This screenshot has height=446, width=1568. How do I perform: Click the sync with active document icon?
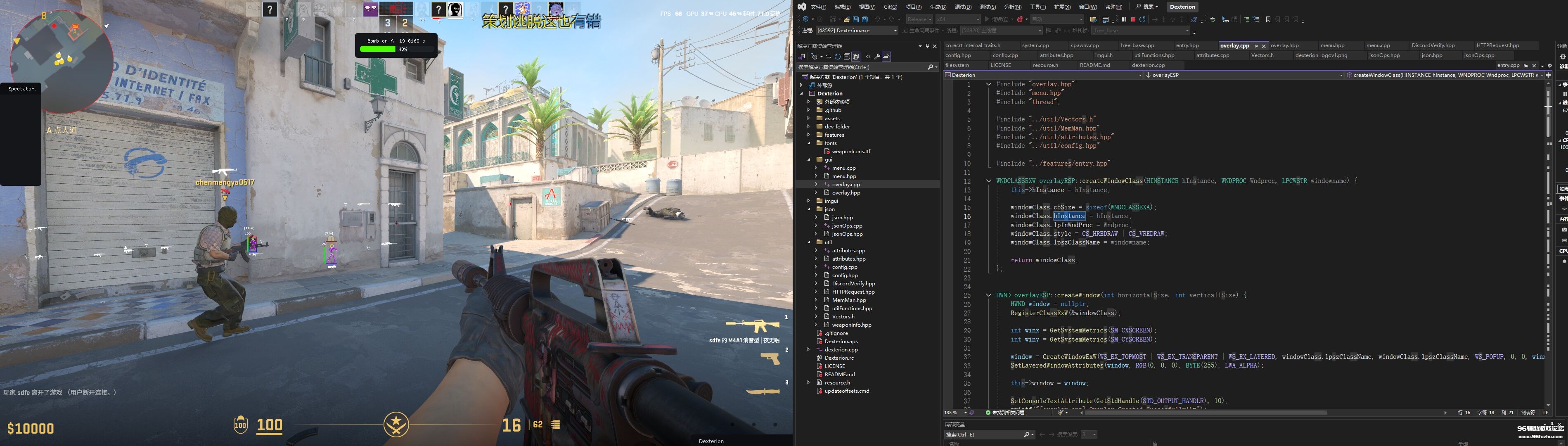(829, 57)
